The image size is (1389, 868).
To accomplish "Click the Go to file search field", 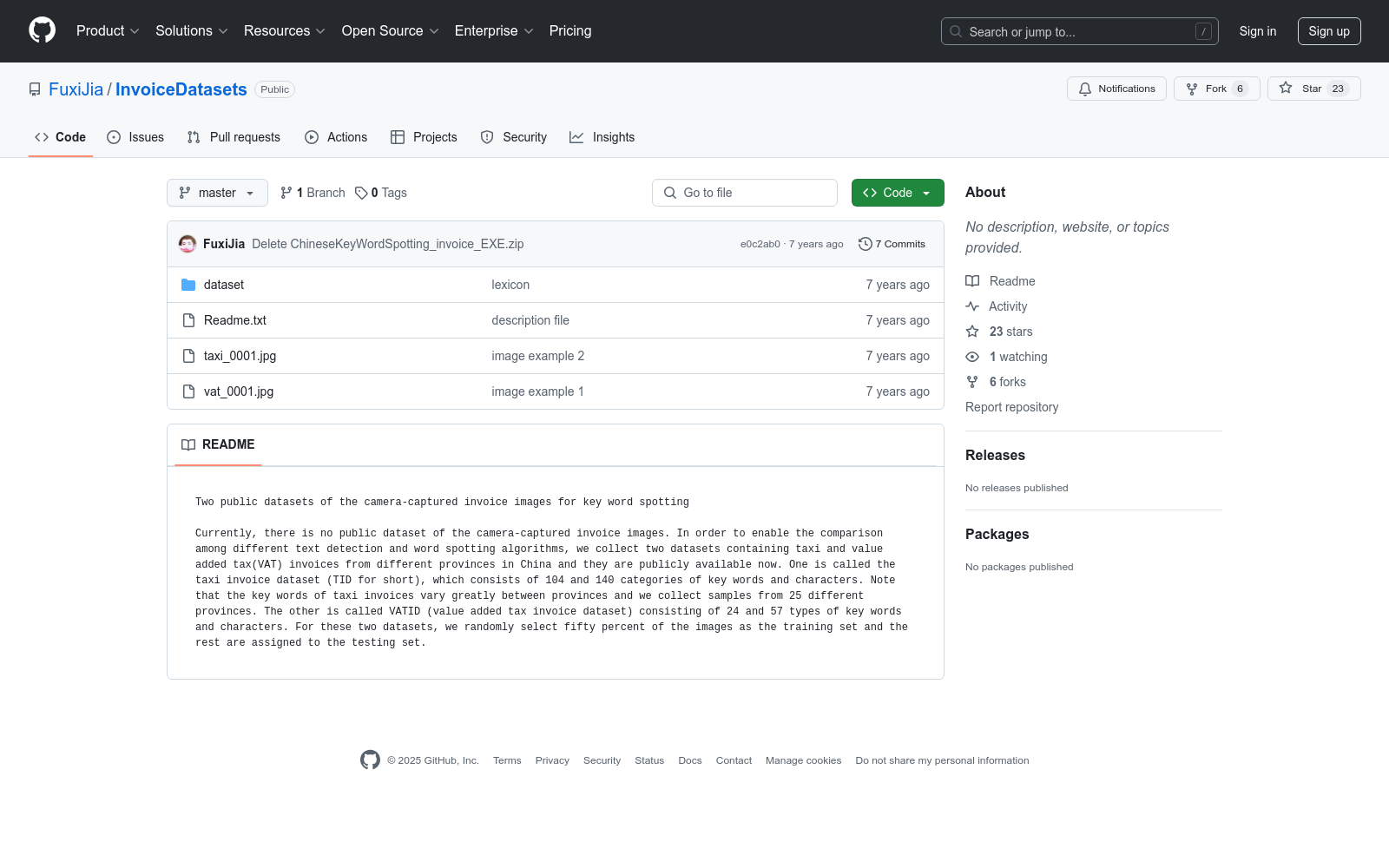I will point(745,193).
